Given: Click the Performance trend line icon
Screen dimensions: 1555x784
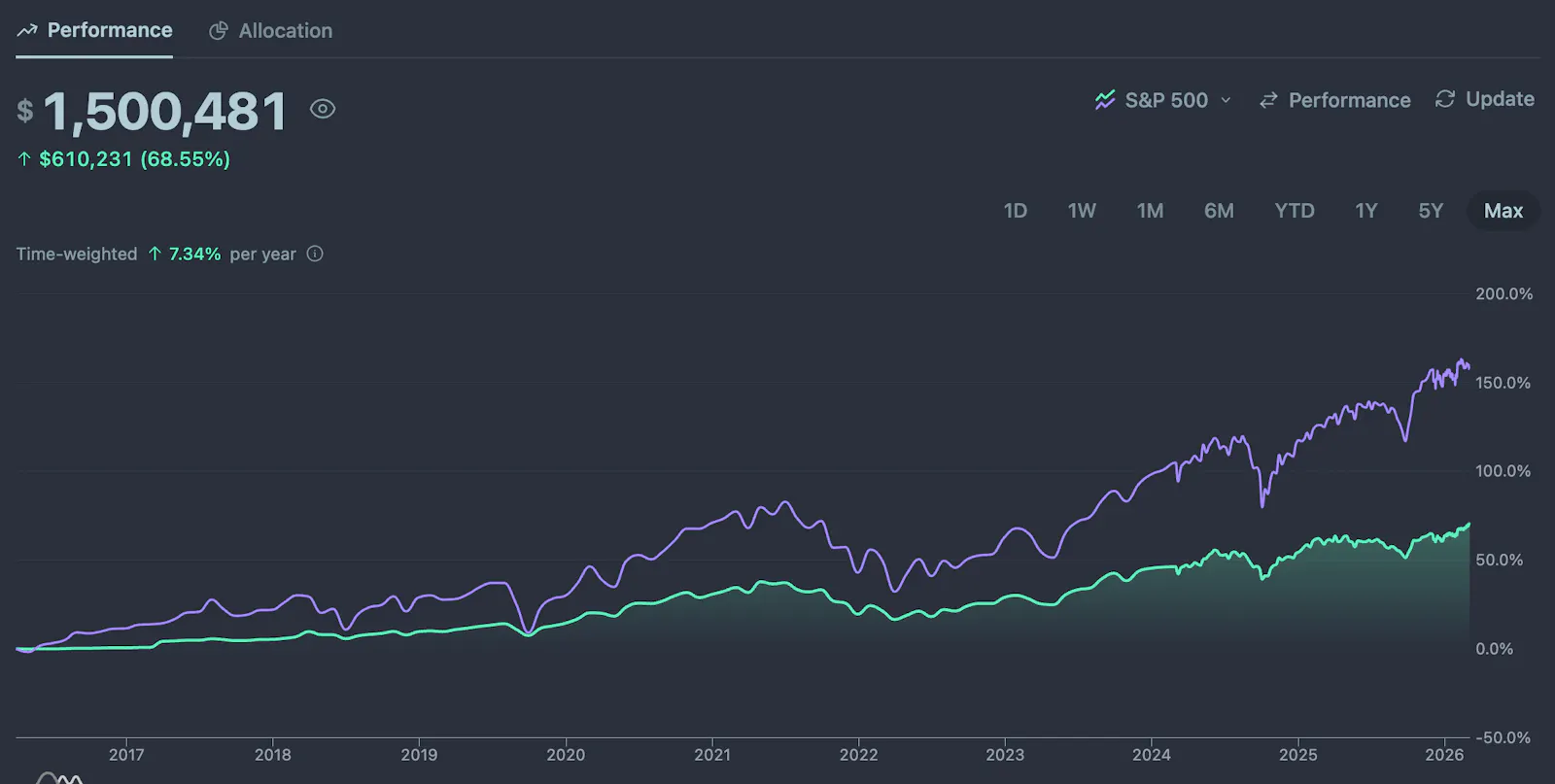Looking at the screenshot, I should [27, 31].
